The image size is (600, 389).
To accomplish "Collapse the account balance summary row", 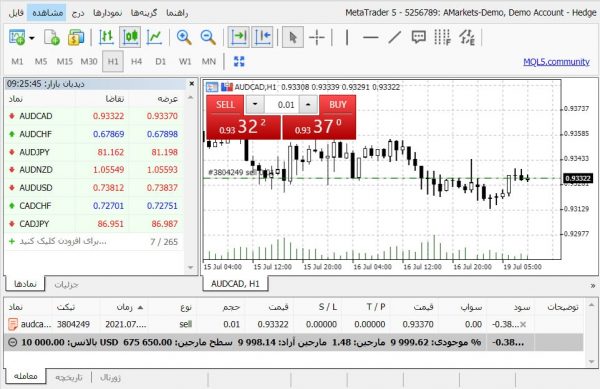I will 12,342.
